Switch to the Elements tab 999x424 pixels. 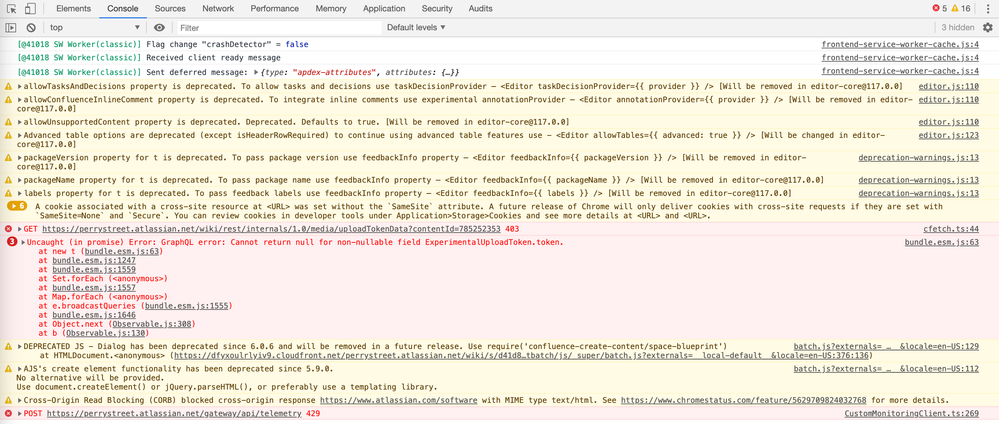click(73, 8)
